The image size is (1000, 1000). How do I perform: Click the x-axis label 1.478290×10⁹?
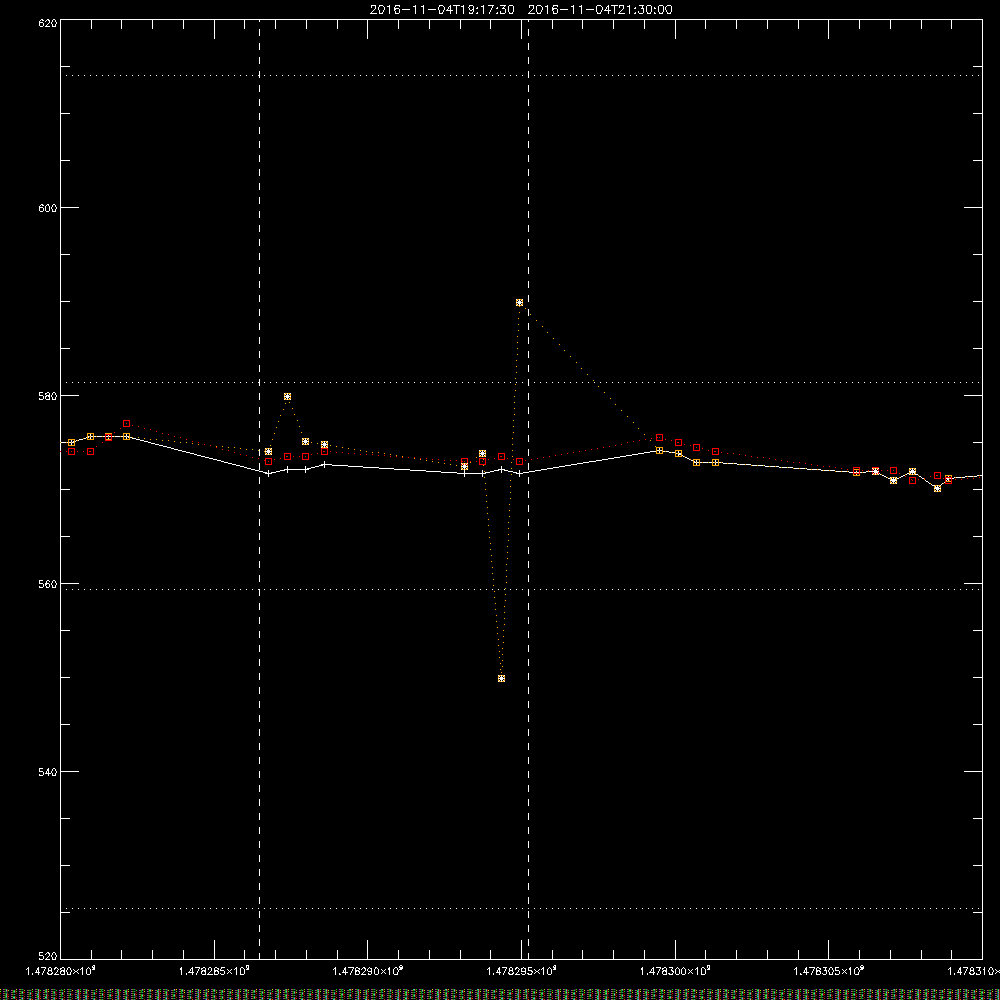[x=368, y=971]
